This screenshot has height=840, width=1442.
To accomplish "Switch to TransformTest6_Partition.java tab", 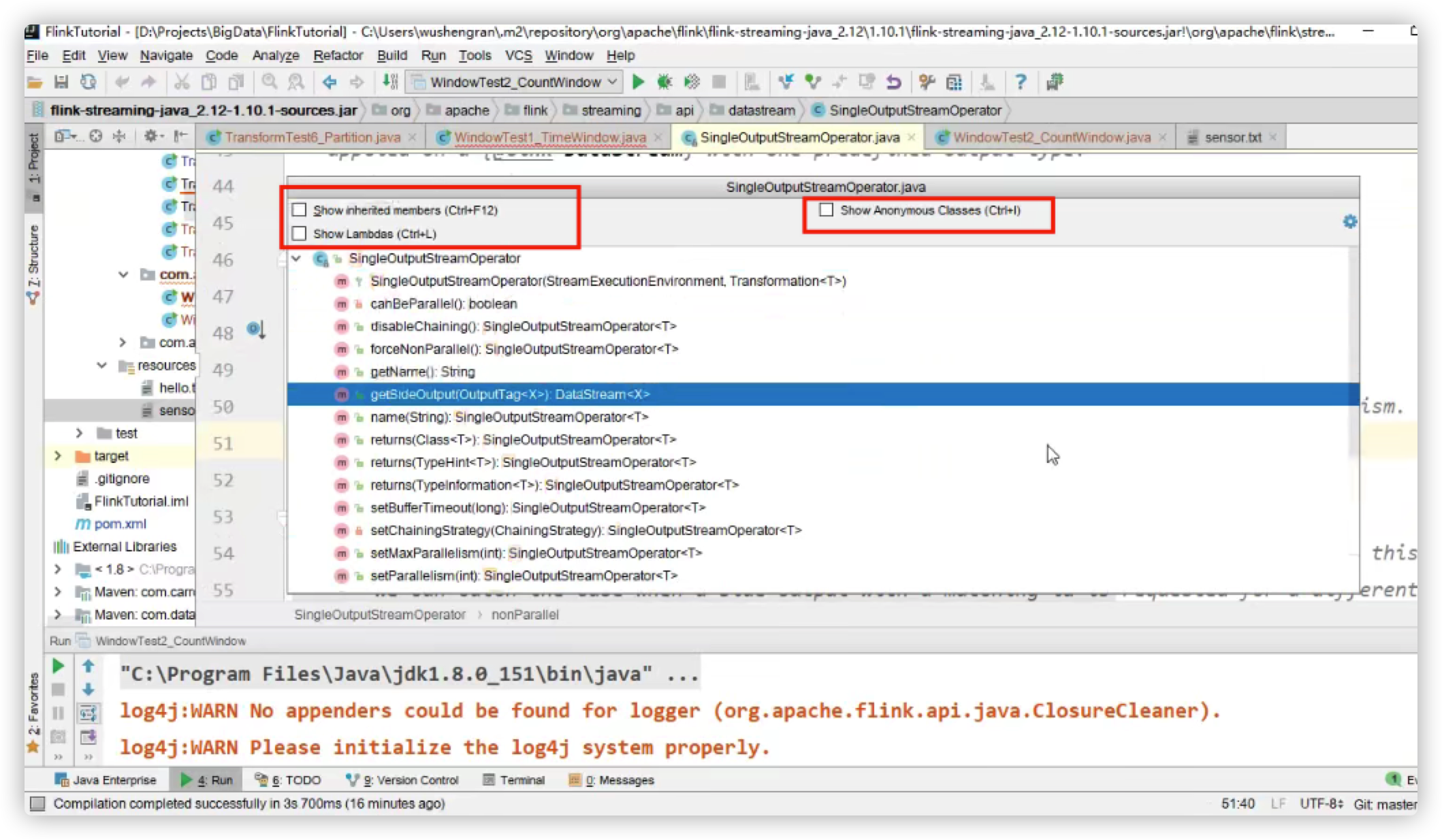I will point(312,138).
